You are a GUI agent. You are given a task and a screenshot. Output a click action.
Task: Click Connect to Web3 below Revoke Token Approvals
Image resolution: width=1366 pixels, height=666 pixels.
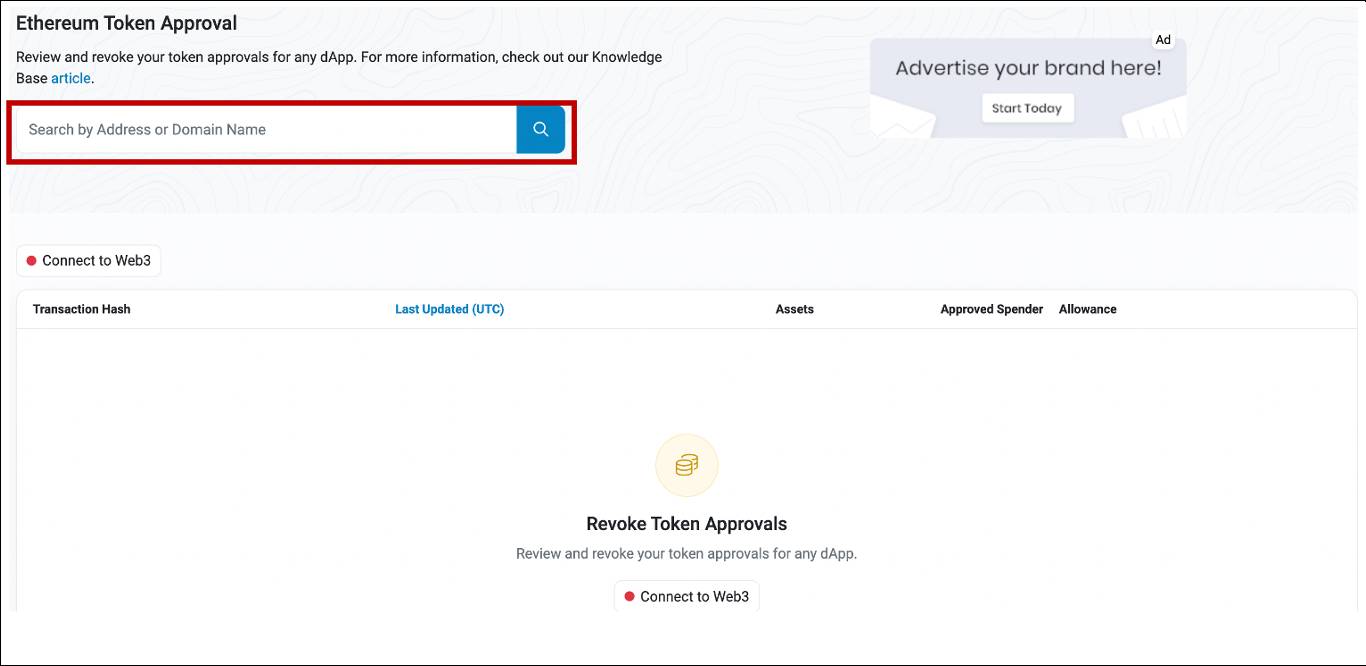[686, 596]
